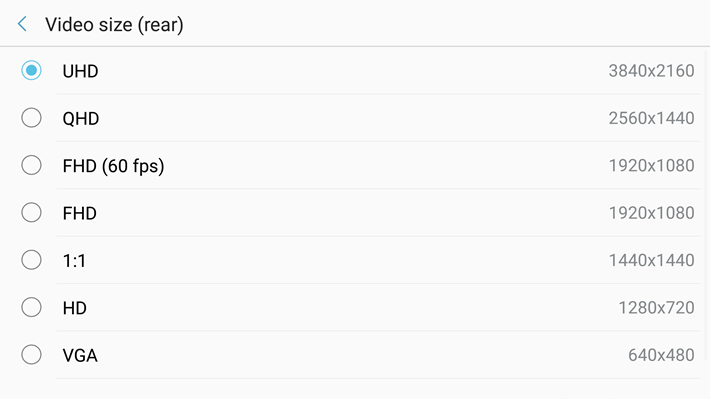710x399 pixels.
Task: Choose the VGA radio button
Action: pos(31,355)
